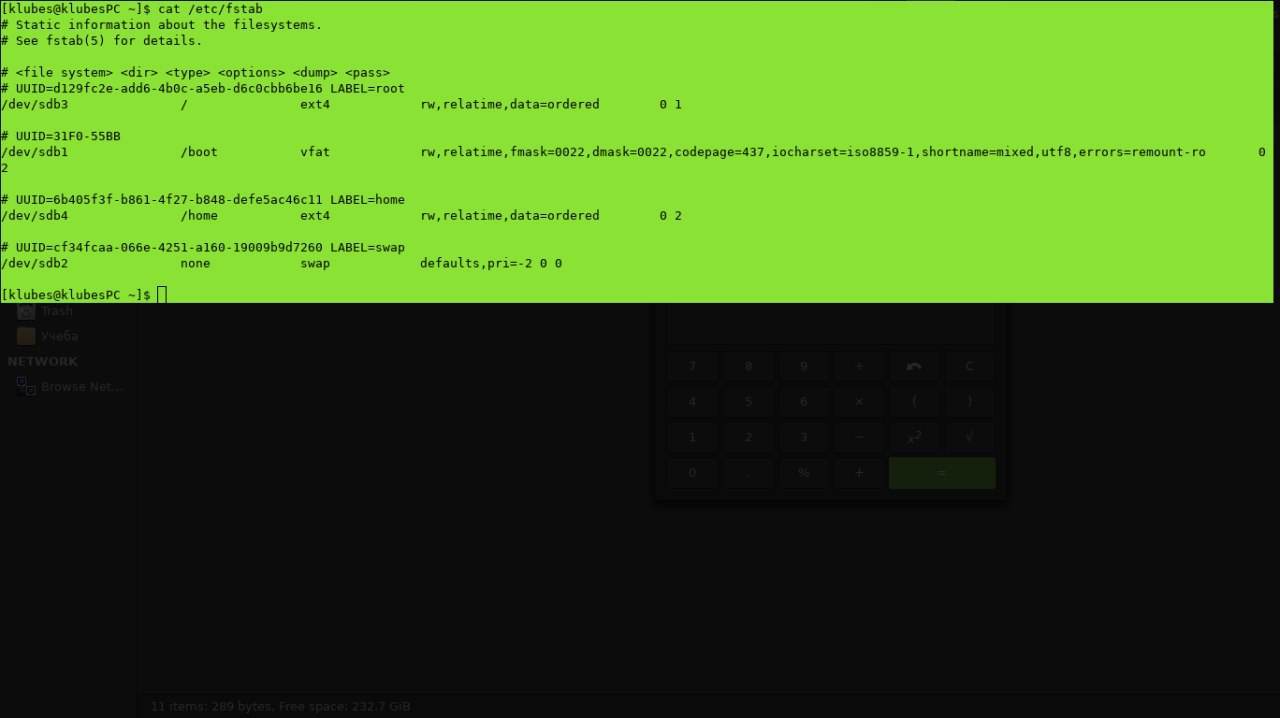This screenshot has width=1280, height=718.
Task: Click the 'vfat' filesystem type text
Action: [315, 152]
